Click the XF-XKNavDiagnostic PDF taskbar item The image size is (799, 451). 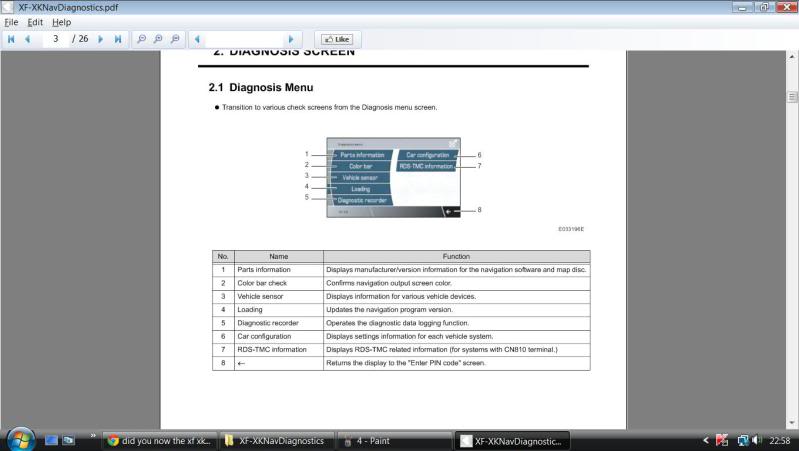[512, 441]
